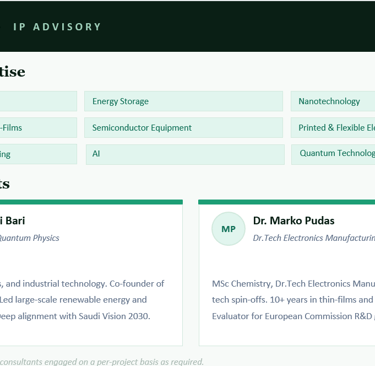Select the Films expertise tag
Screen dimensions: 375x366
tap(38, 128)
